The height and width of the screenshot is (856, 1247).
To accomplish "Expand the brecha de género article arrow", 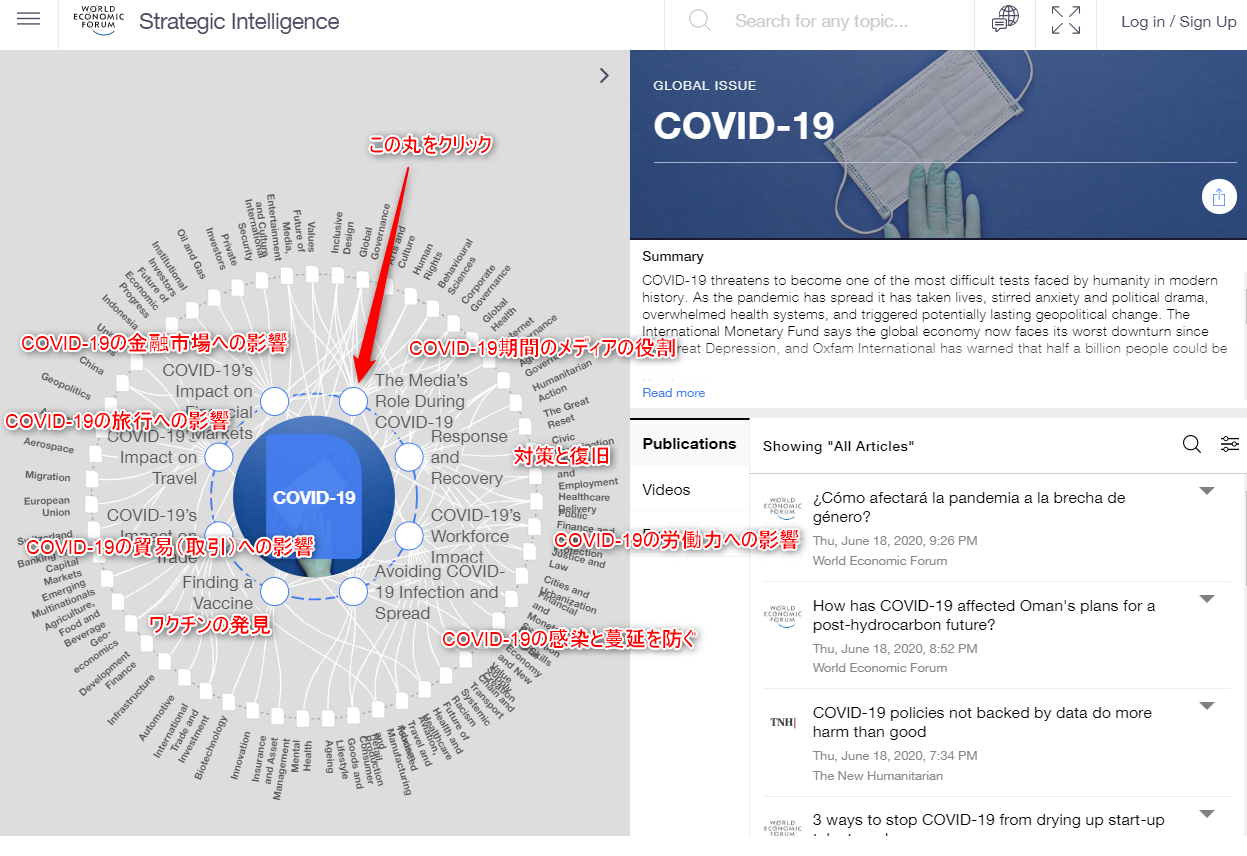I will (x=1207, y=491).
